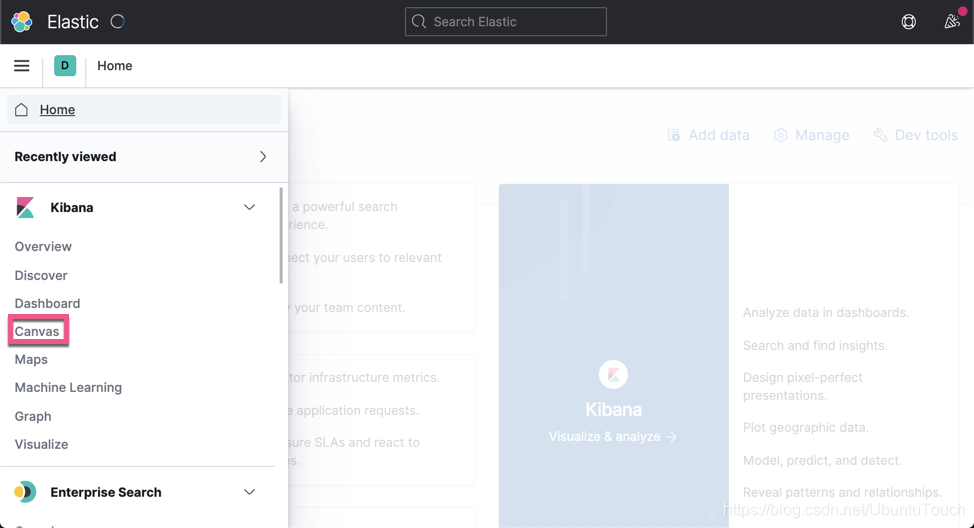Click Visualize & analyze link on Kibana card
Screen dimensions: 974x528
[x=612, y=437]
